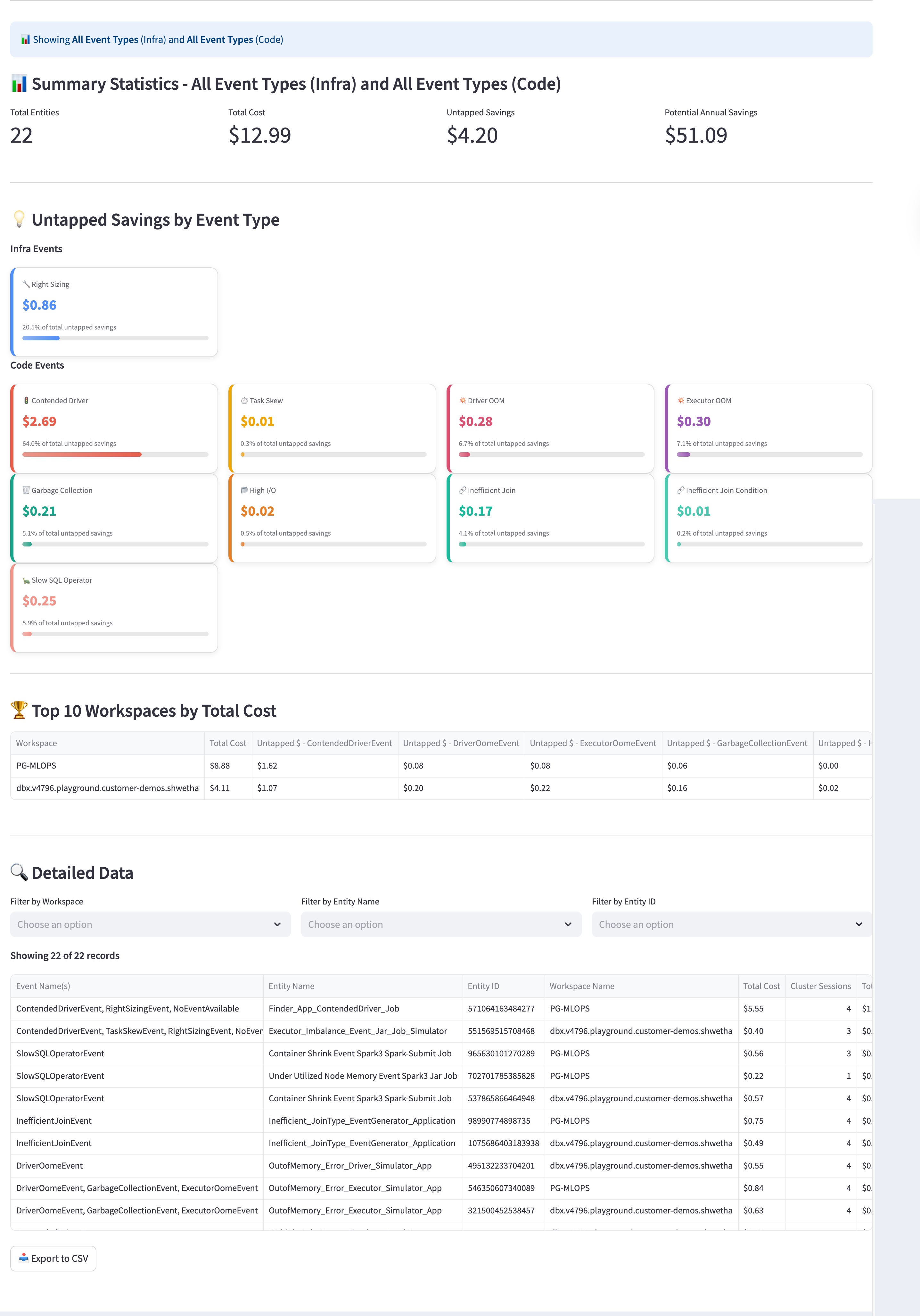The width and height of the screenshot is (920, 1316).
Task: Click the High I/O card icon
Action: [x=244, y=490]
